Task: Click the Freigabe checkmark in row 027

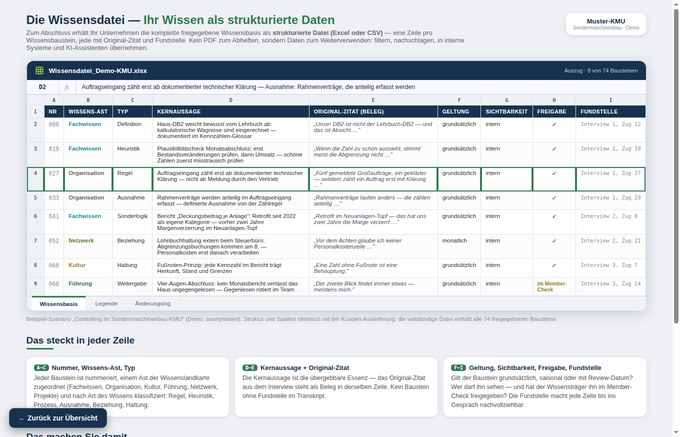Action: point(554,173)
